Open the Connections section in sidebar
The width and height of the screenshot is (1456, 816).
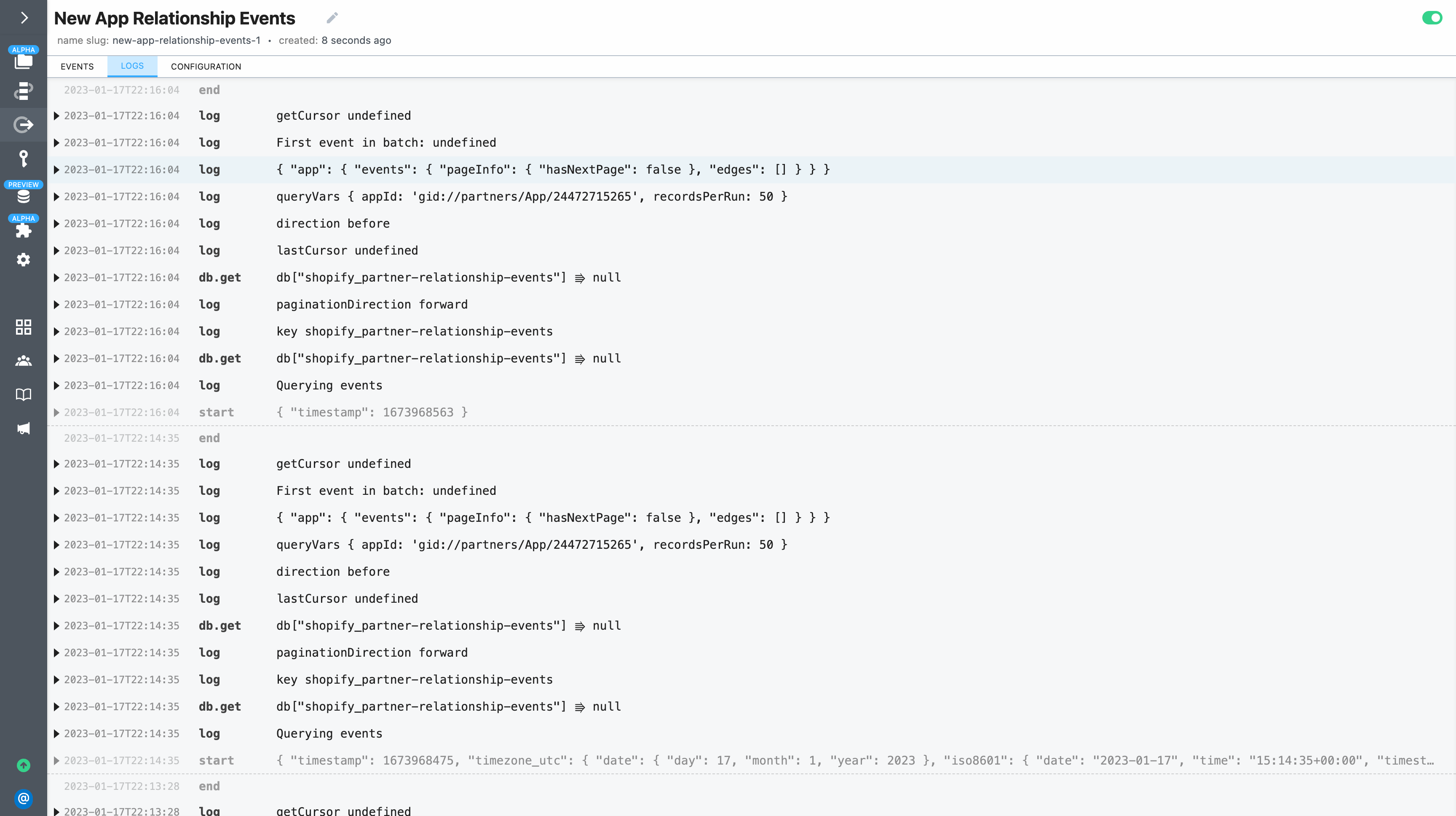[x=23, y=91]
